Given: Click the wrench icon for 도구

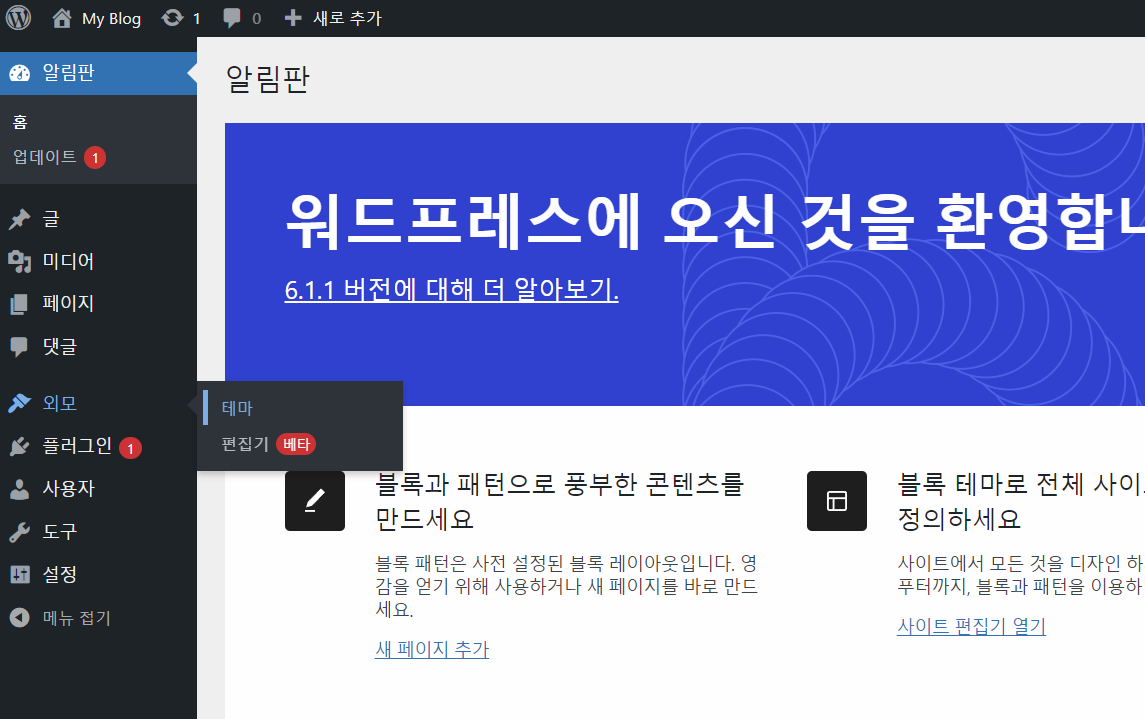Looking at the screenshot, I should click(20, 532).
